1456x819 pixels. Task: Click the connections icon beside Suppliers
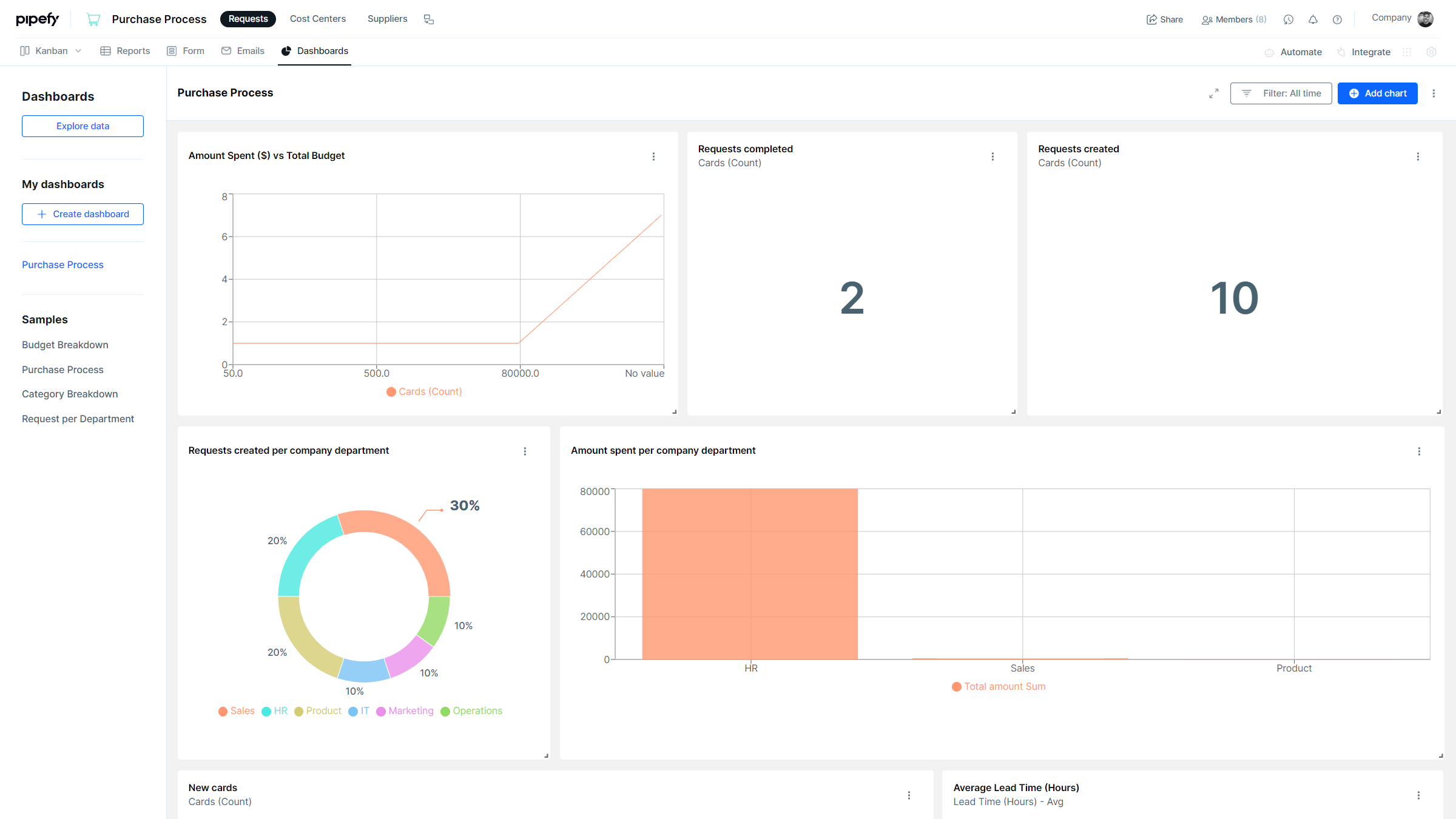click(x=429, y=19)
